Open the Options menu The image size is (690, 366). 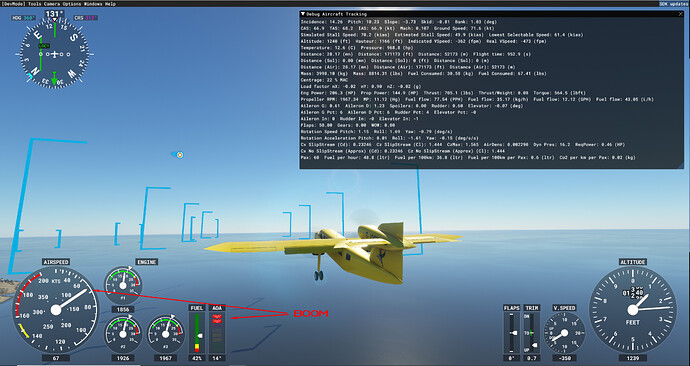[x=72, y=4]
